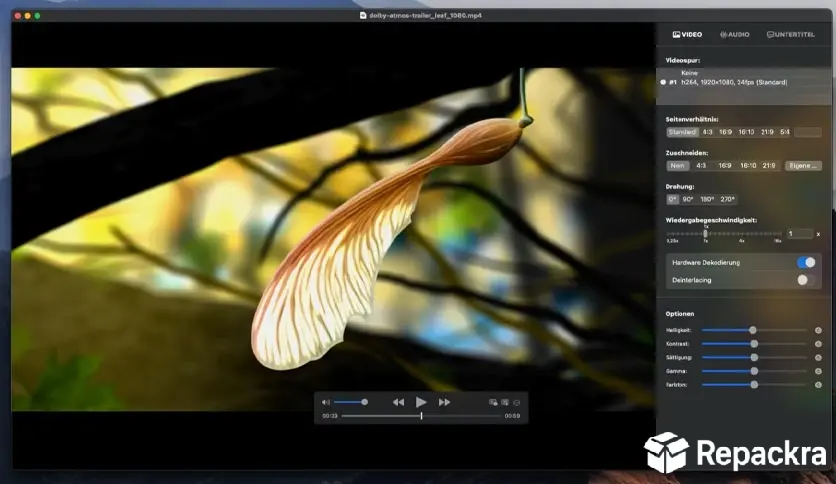
Task: Click the Kontrast slider
Action: 754,344
